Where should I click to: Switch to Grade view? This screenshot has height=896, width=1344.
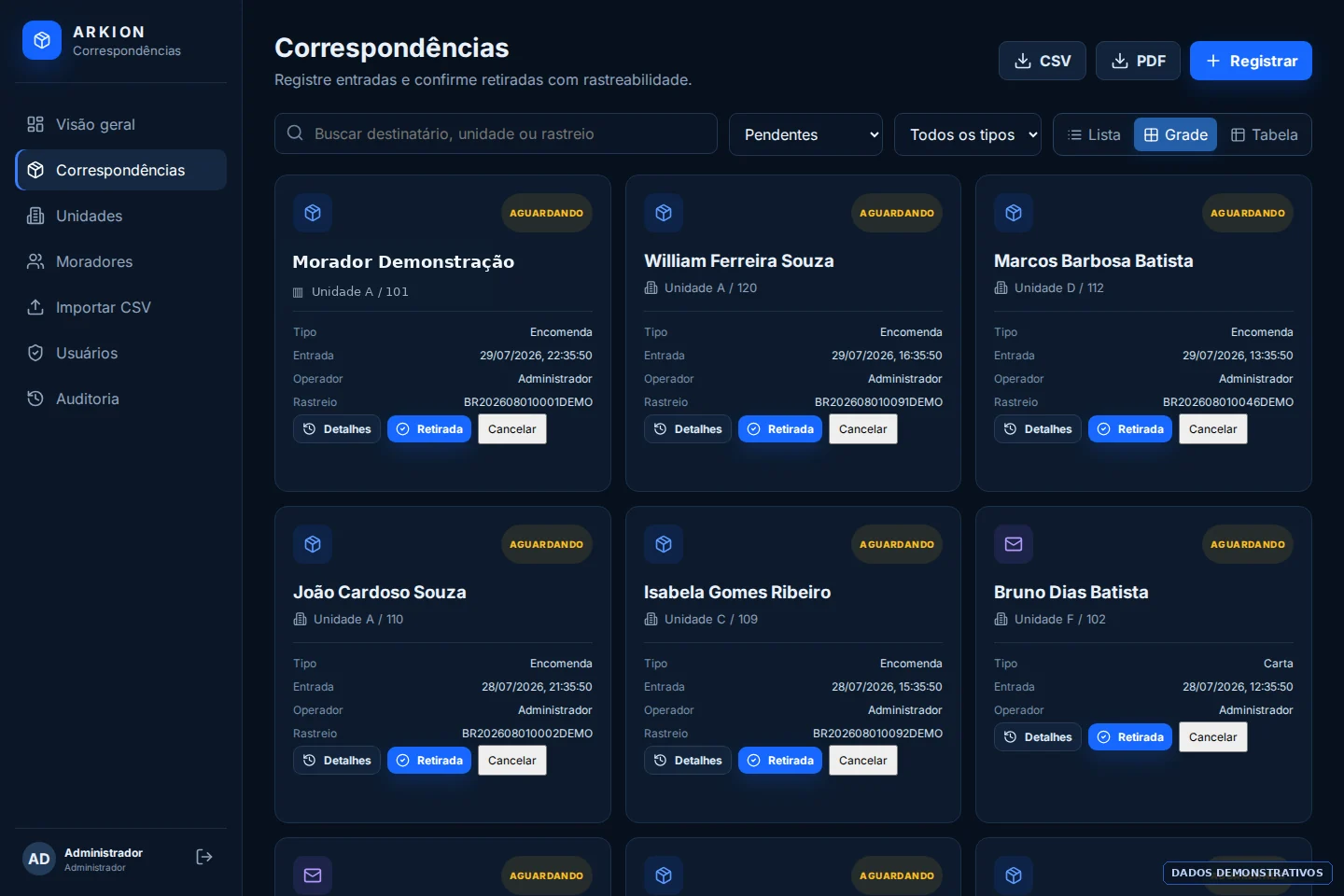click(x=1176, y=134)
